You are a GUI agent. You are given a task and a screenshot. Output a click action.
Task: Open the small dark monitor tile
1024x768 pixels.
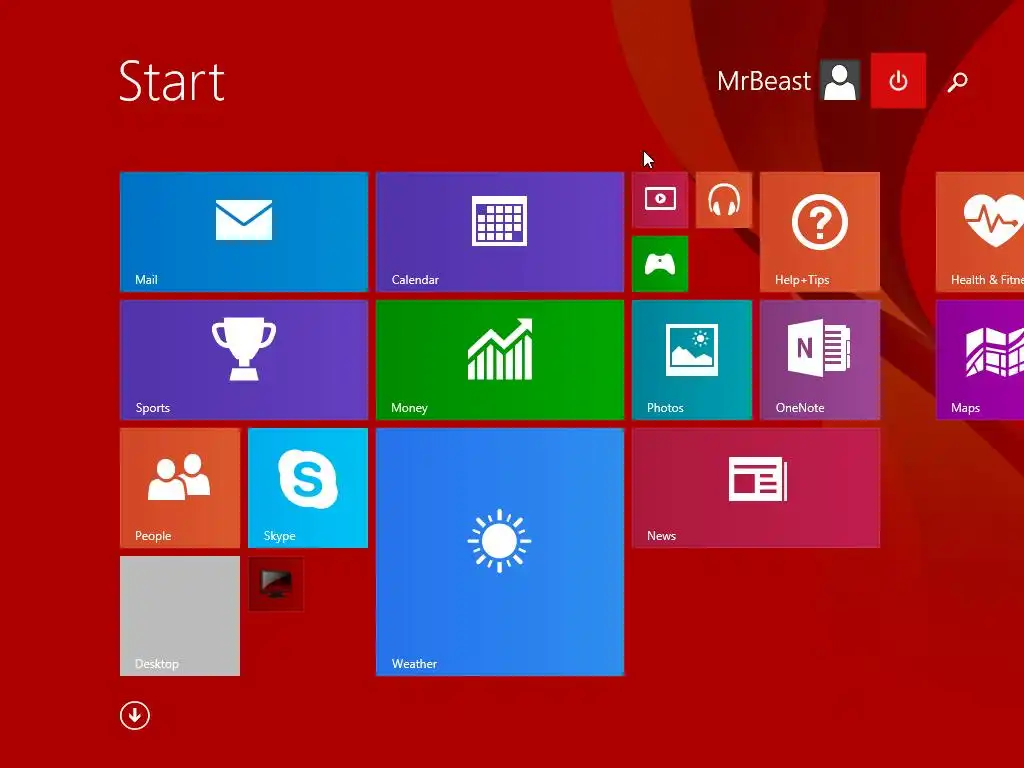coord(276,584)
